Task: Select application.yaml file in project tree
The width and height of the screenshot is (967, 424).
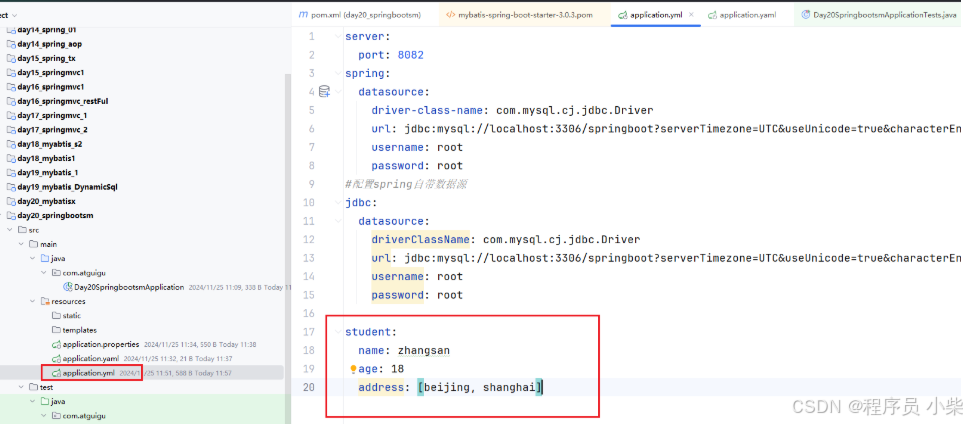Action: (x=91, y=358)
